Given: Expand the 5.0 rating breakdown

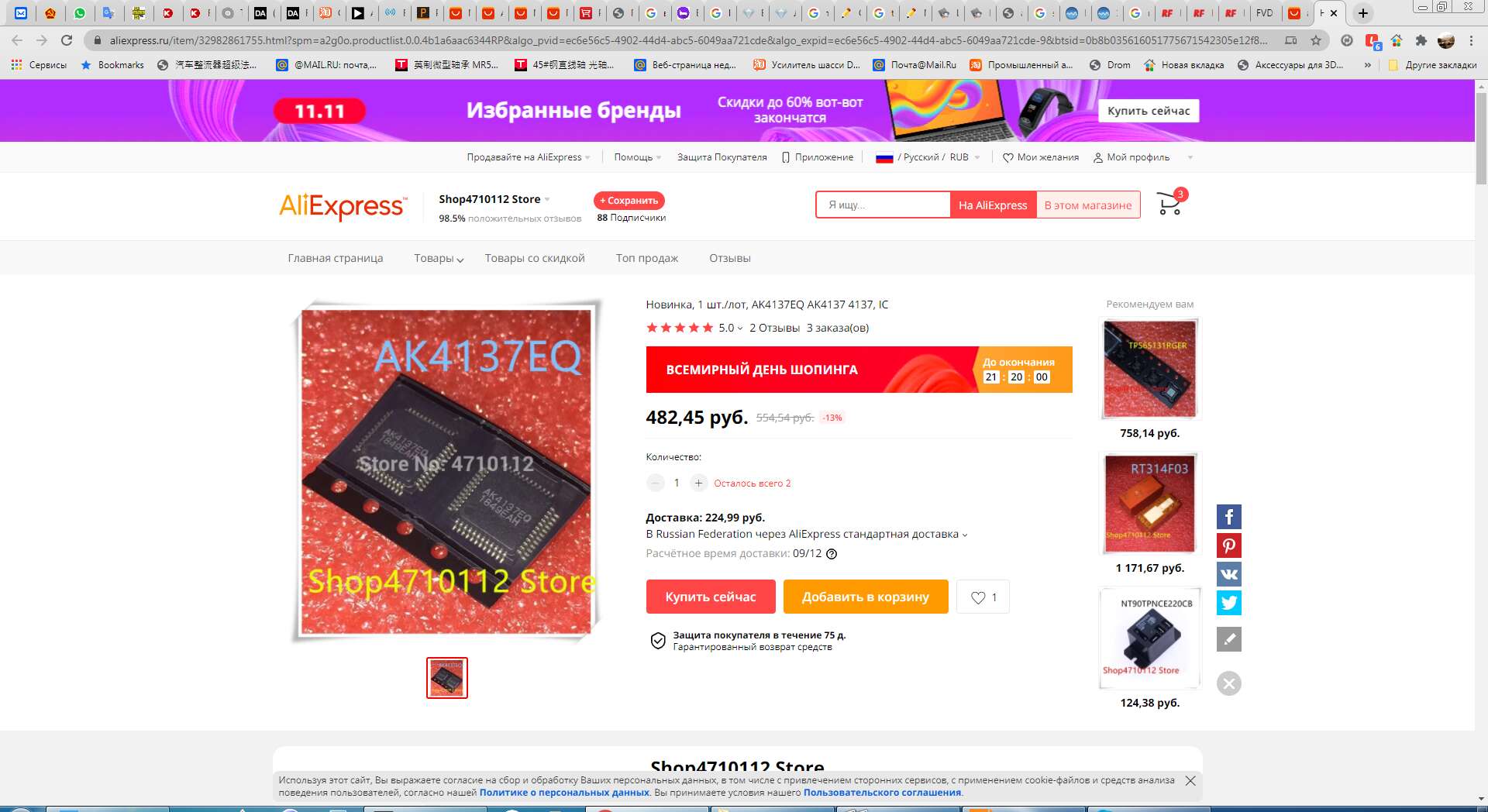Looking at the screenshot, I should pos(730,329).
